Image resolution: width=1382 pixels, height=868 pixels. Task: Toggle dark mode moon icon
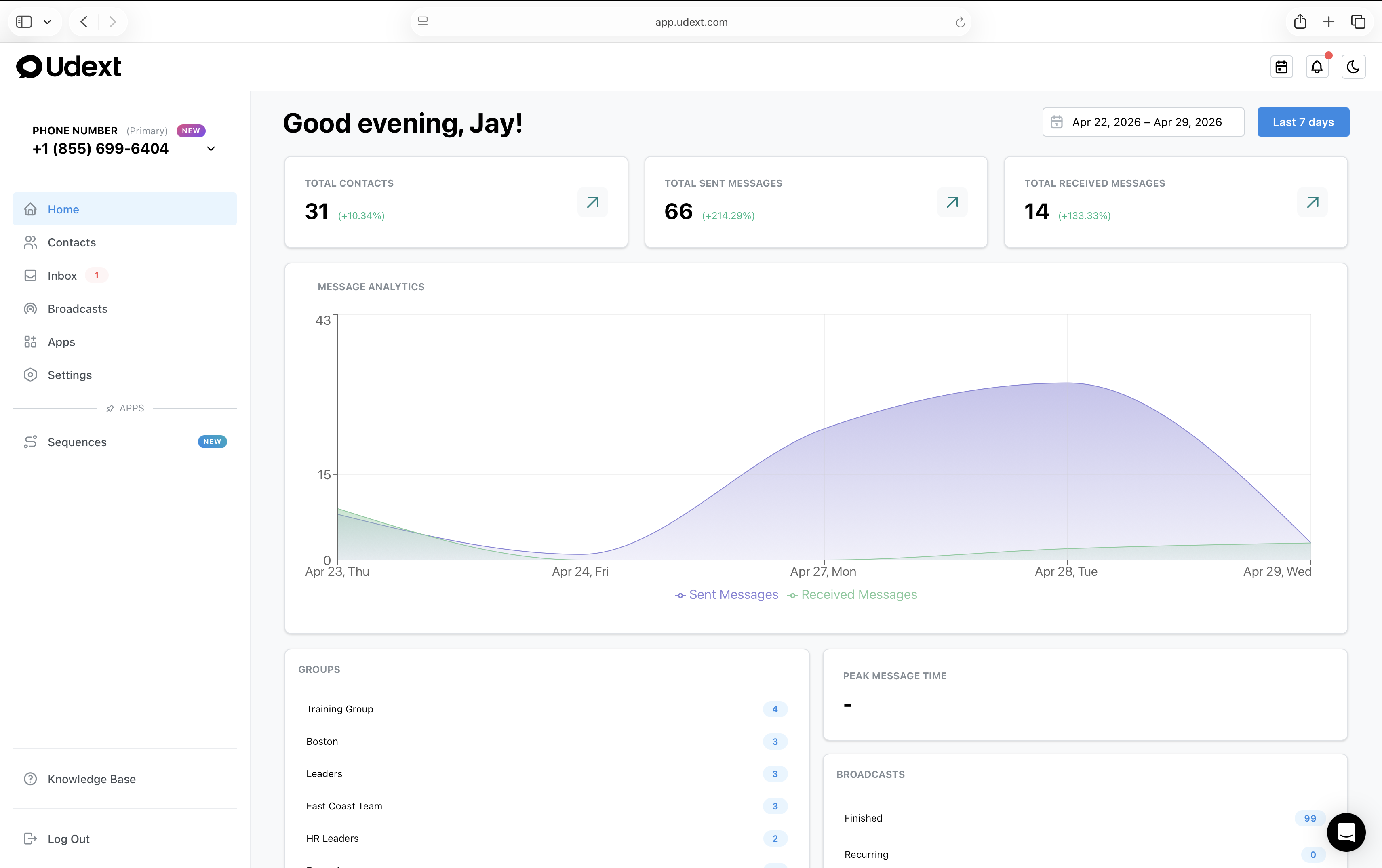(x=1353, y=67)
